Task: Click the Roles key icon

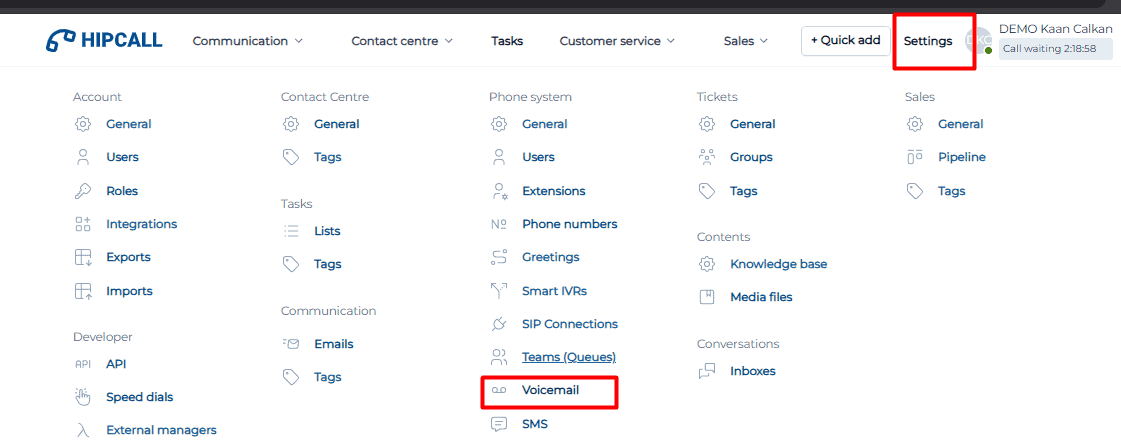Action: click(x=83, y=191)
